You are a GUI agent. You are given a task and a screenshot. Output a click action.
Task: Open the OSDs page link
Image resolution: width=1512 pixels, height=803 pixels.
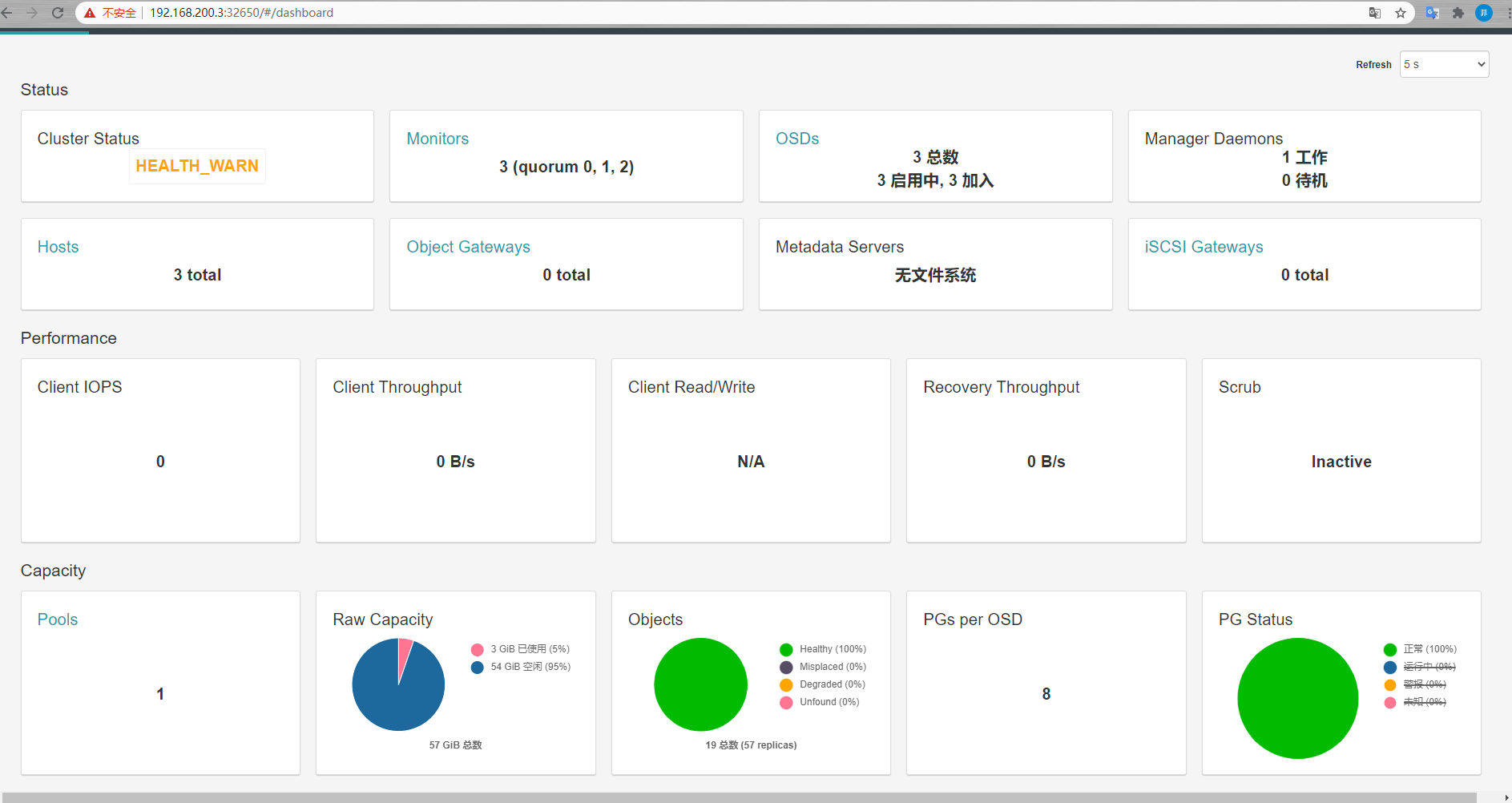point(797,138)
